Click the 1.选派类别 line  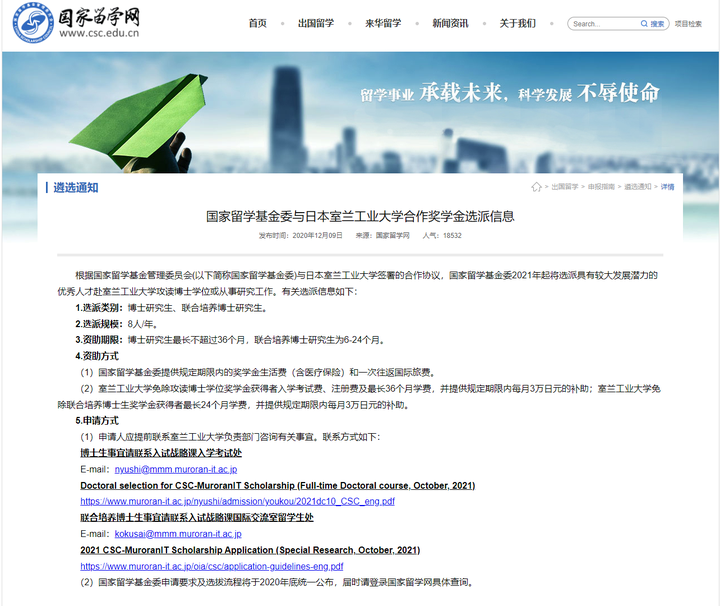(x=171, y=308)
